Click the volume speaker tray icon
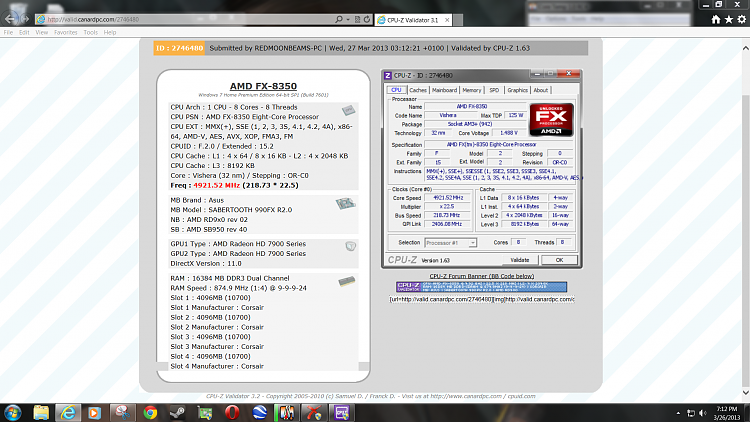 tap(703, 413)
